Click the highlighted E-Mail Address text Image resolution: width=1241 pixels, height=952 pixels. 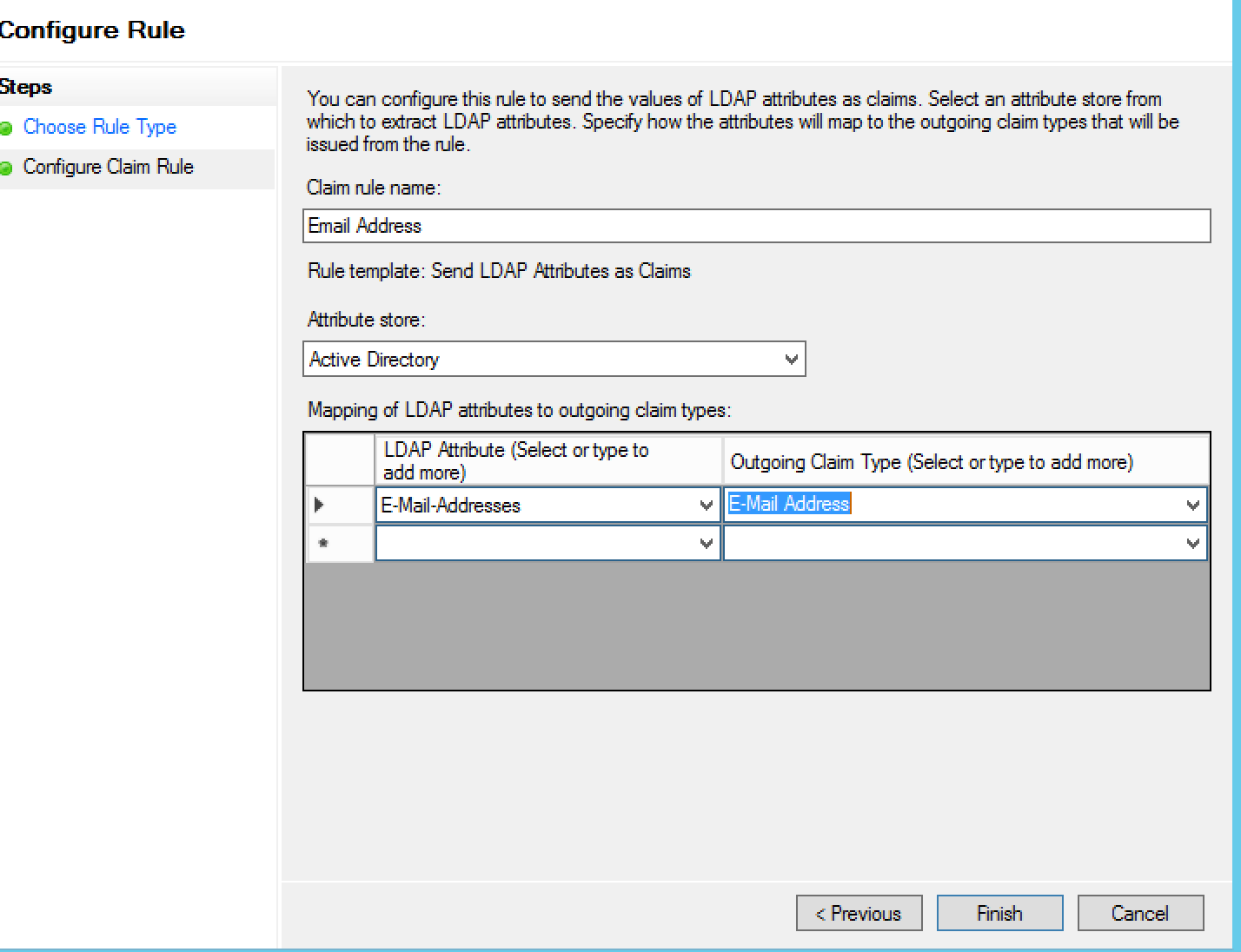788,504
